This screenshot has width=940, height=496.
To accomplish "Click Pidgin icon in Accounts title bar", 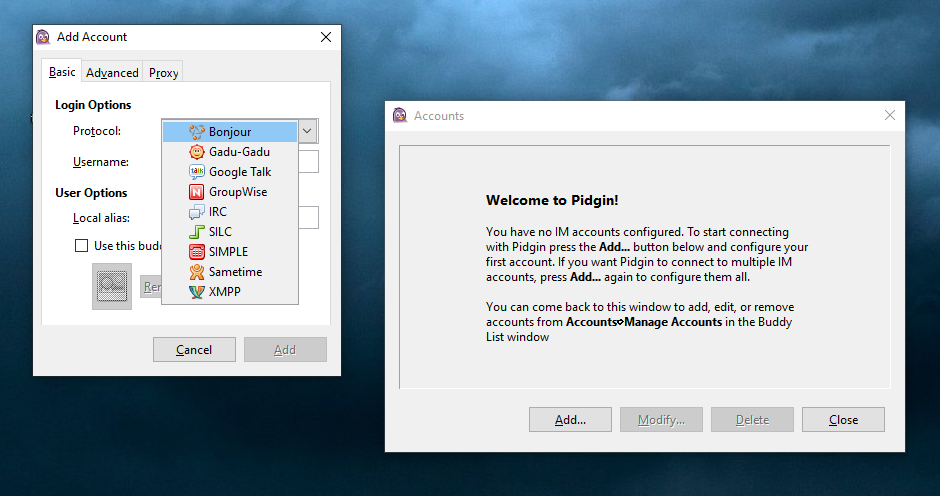I will pos(400,115).
